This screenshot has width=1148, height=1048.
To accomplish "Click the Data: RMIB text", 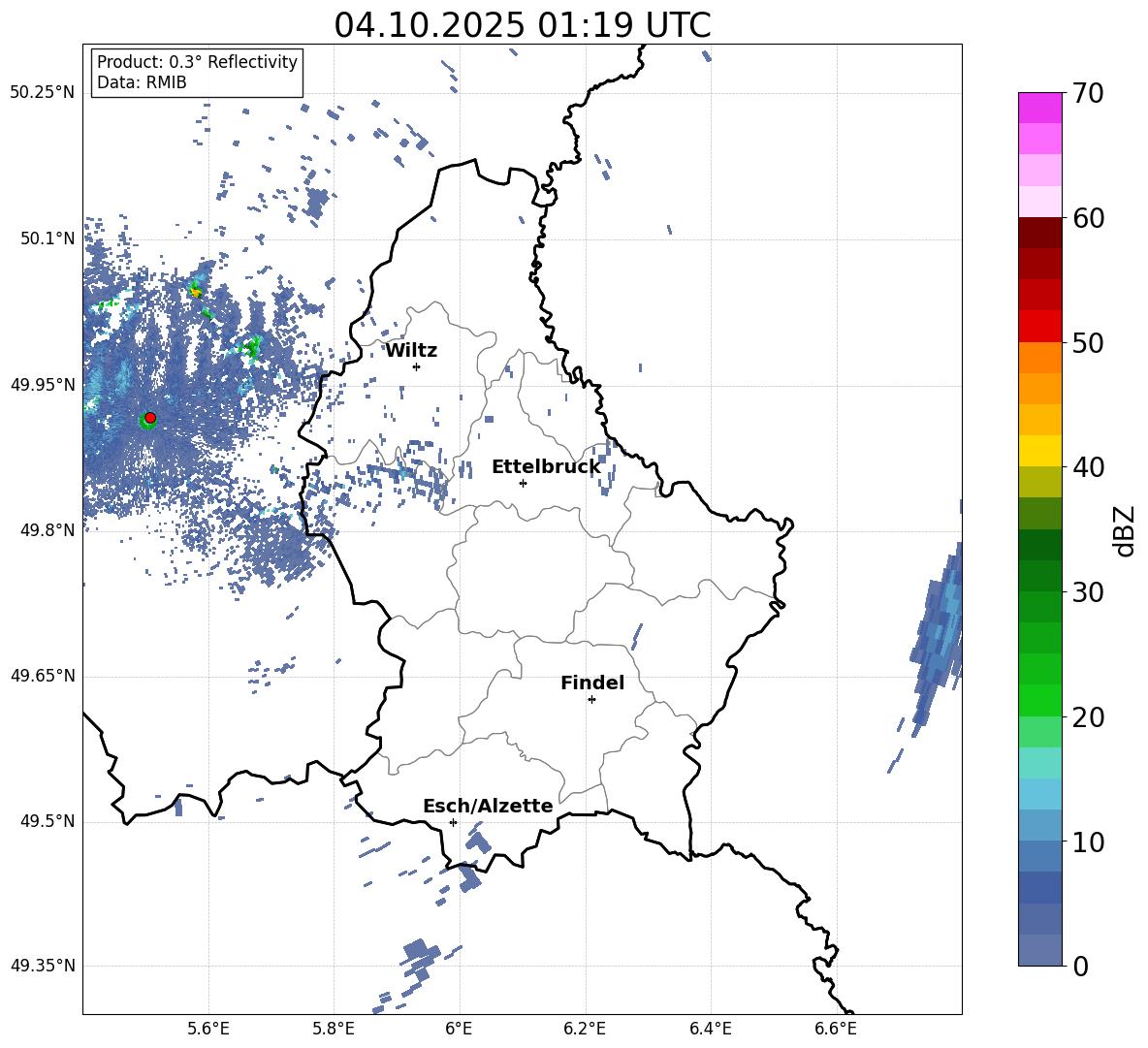I will click(142, 82).
